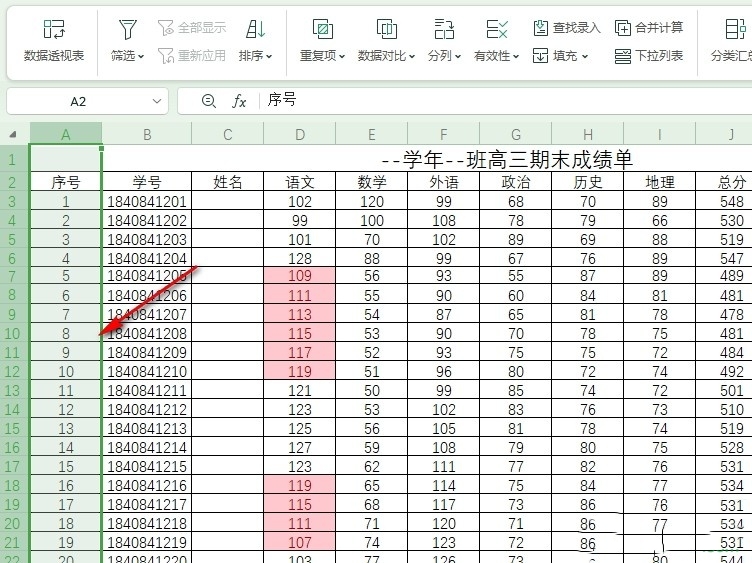Click the 外语 header cell
This screenshot has height=563, width=752.
[444, 182]
